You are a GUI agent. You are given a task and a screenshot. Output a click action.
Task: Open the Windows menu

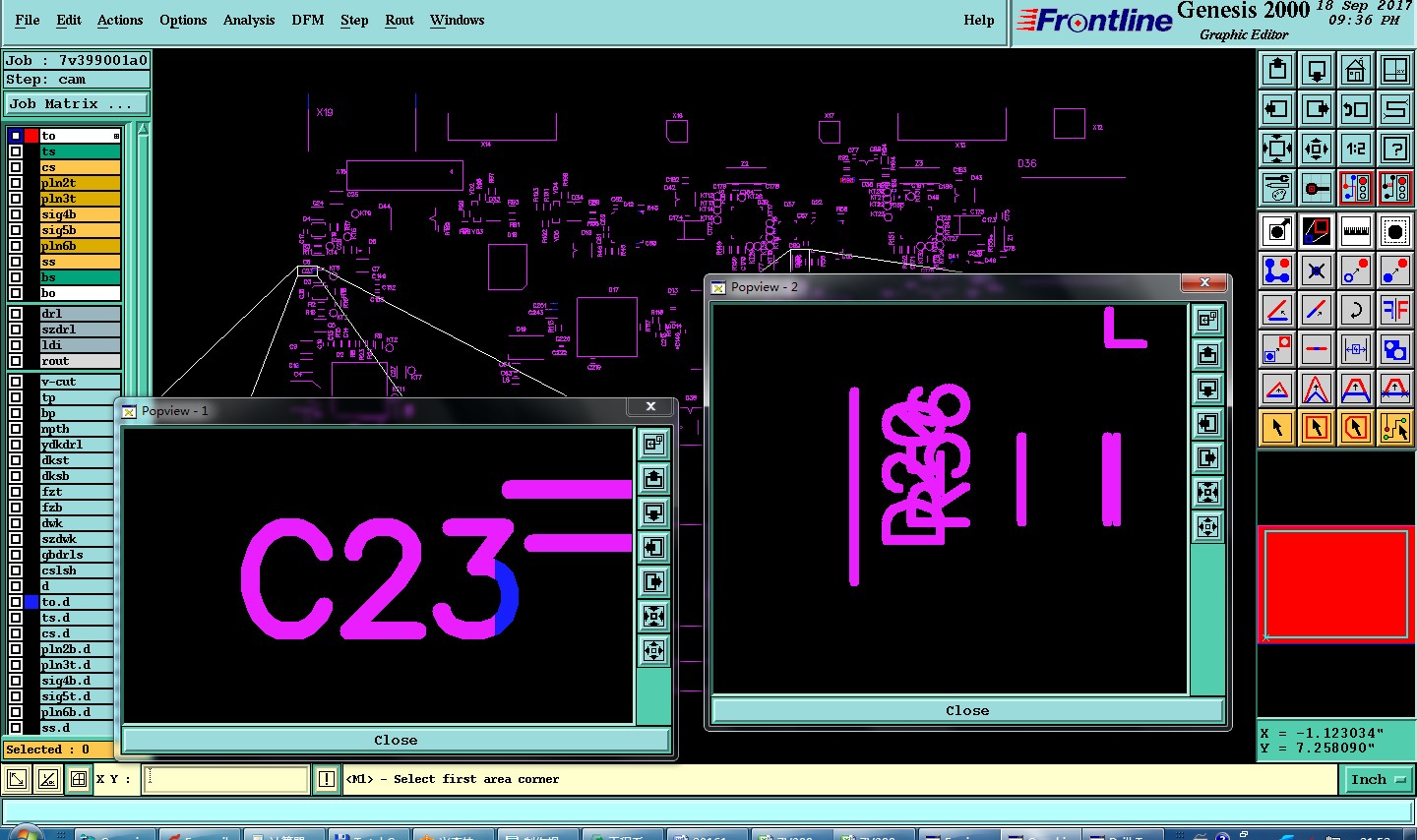[x=457, y=20]
